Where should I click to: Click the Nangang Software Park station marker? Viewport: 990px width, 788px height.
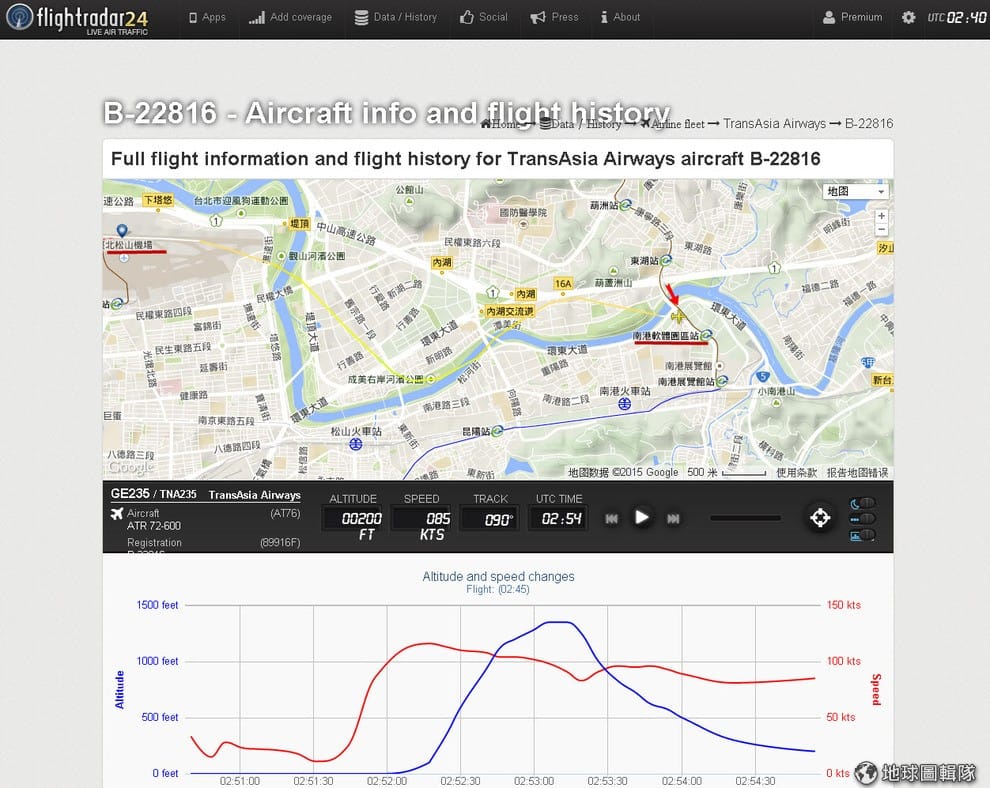(x=706, y=335)
